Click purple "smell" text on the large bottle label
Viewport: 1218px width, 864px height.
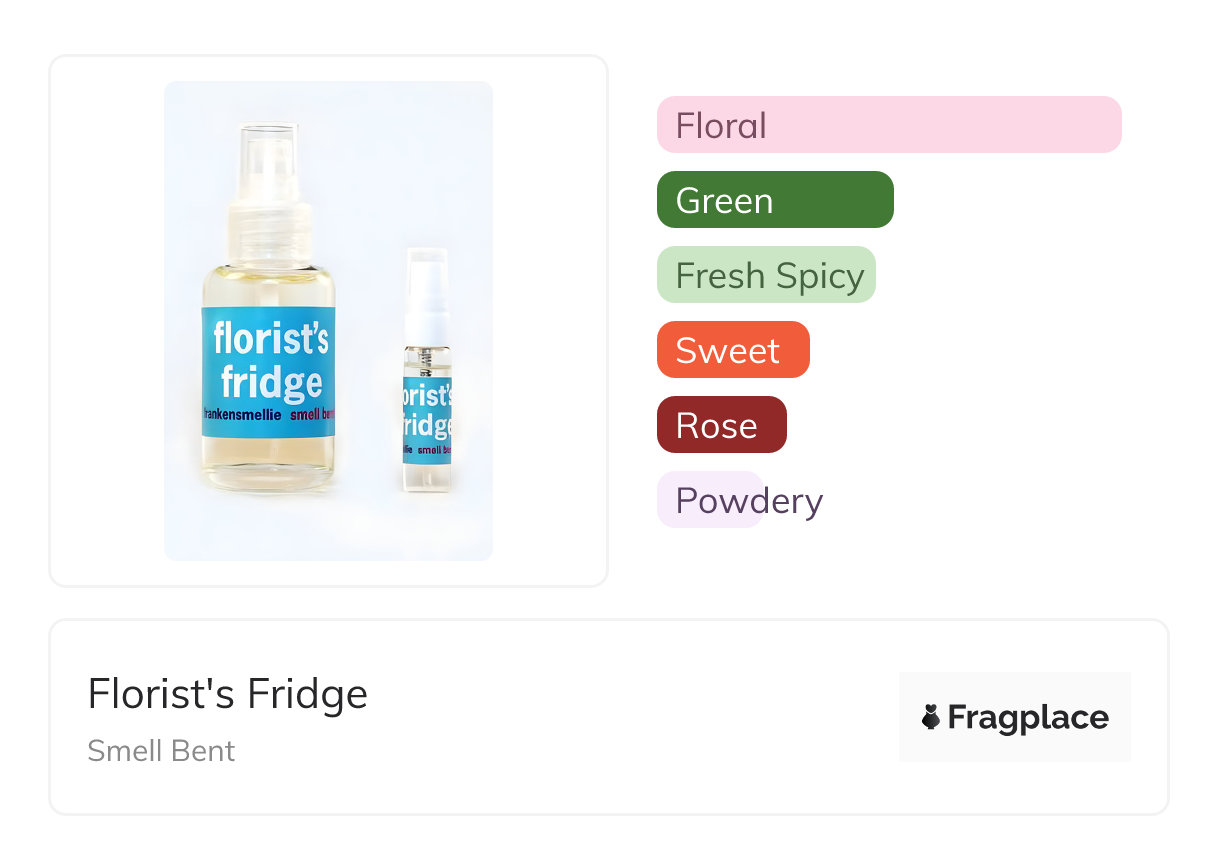pyautogui.click(x=304, y=414)
